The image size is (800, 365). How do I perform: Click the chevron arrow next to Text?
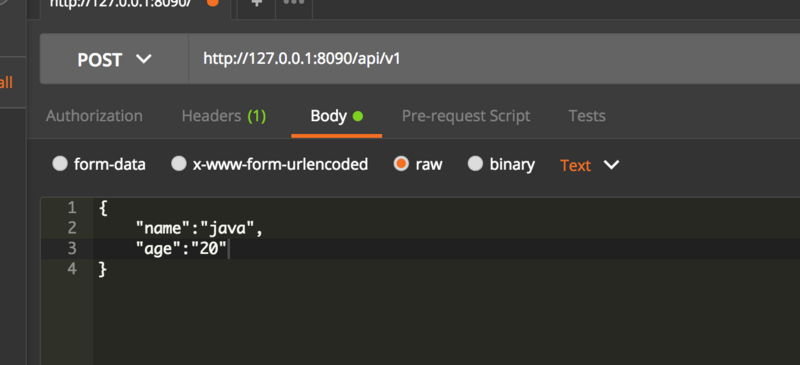pyautogui.click(x=611, y=165)
